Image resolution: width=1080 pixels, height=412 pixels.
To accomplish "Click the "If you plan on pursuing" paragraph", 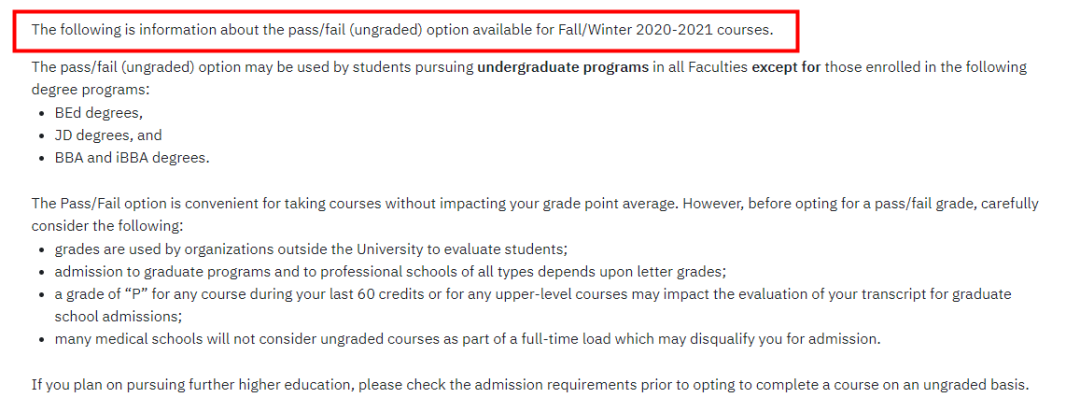I will [x=530, y=384].
